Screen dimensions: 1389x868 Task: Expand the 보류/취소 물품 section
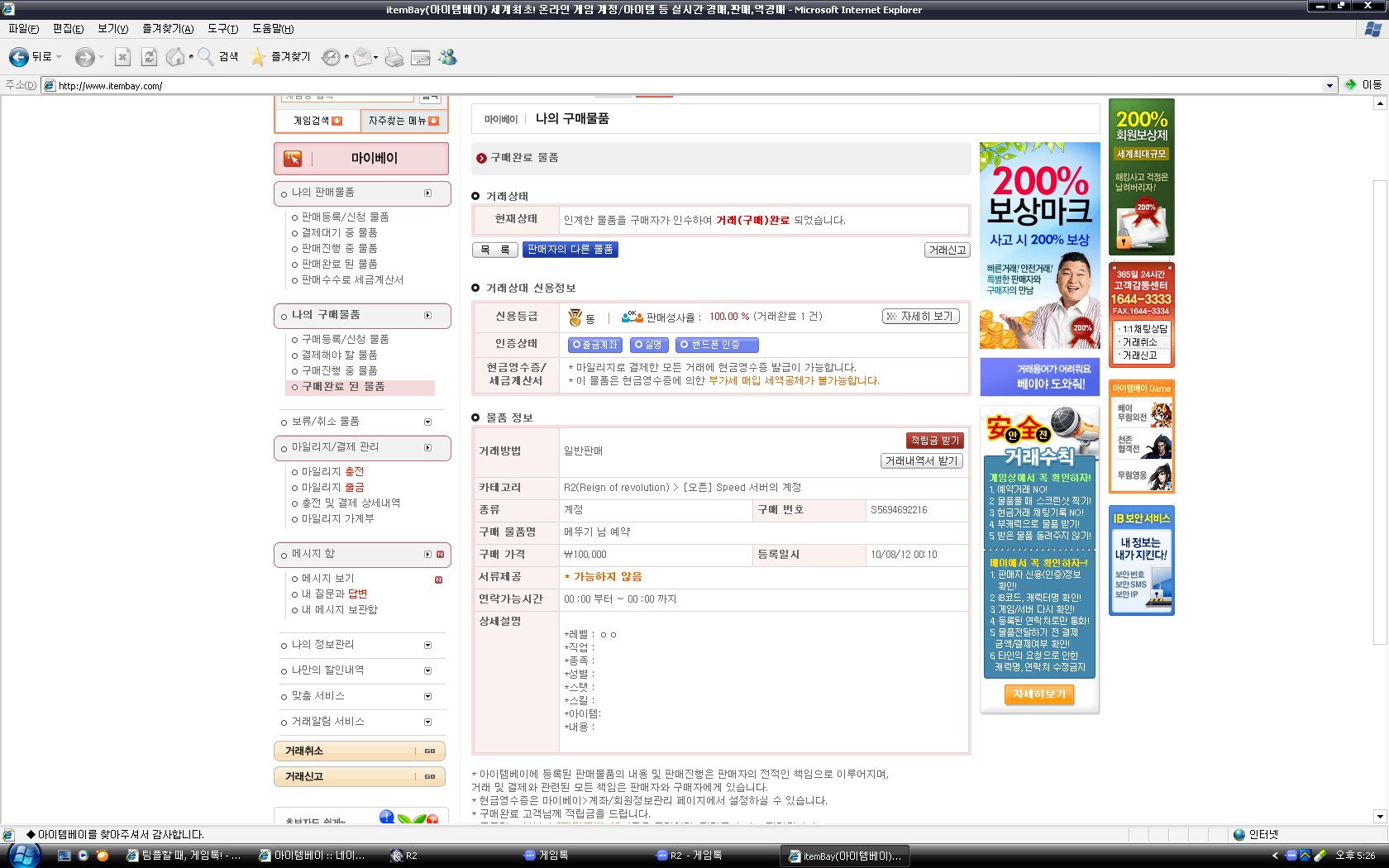pyautogui.click(x=427, y=422)
